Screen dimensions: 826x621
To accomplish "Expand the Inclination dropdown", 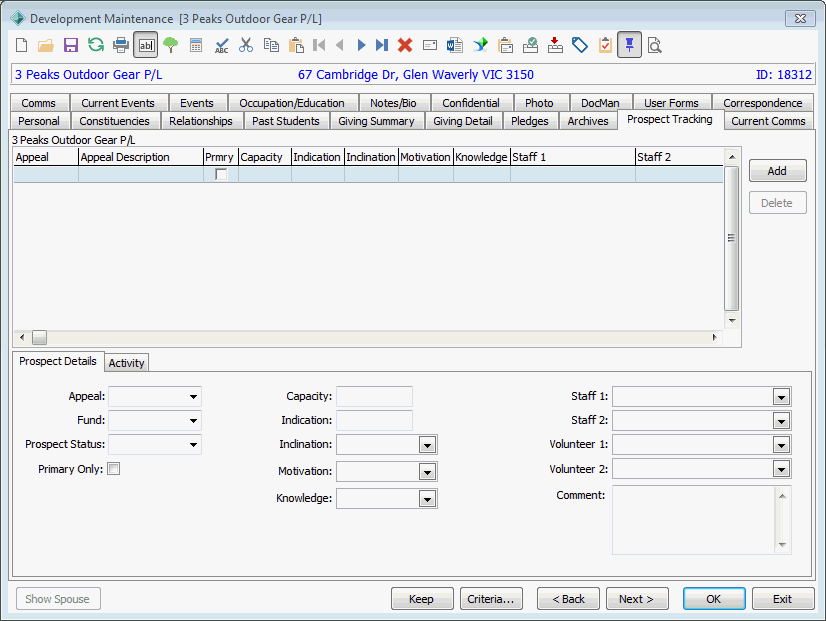I will [427, 445].
